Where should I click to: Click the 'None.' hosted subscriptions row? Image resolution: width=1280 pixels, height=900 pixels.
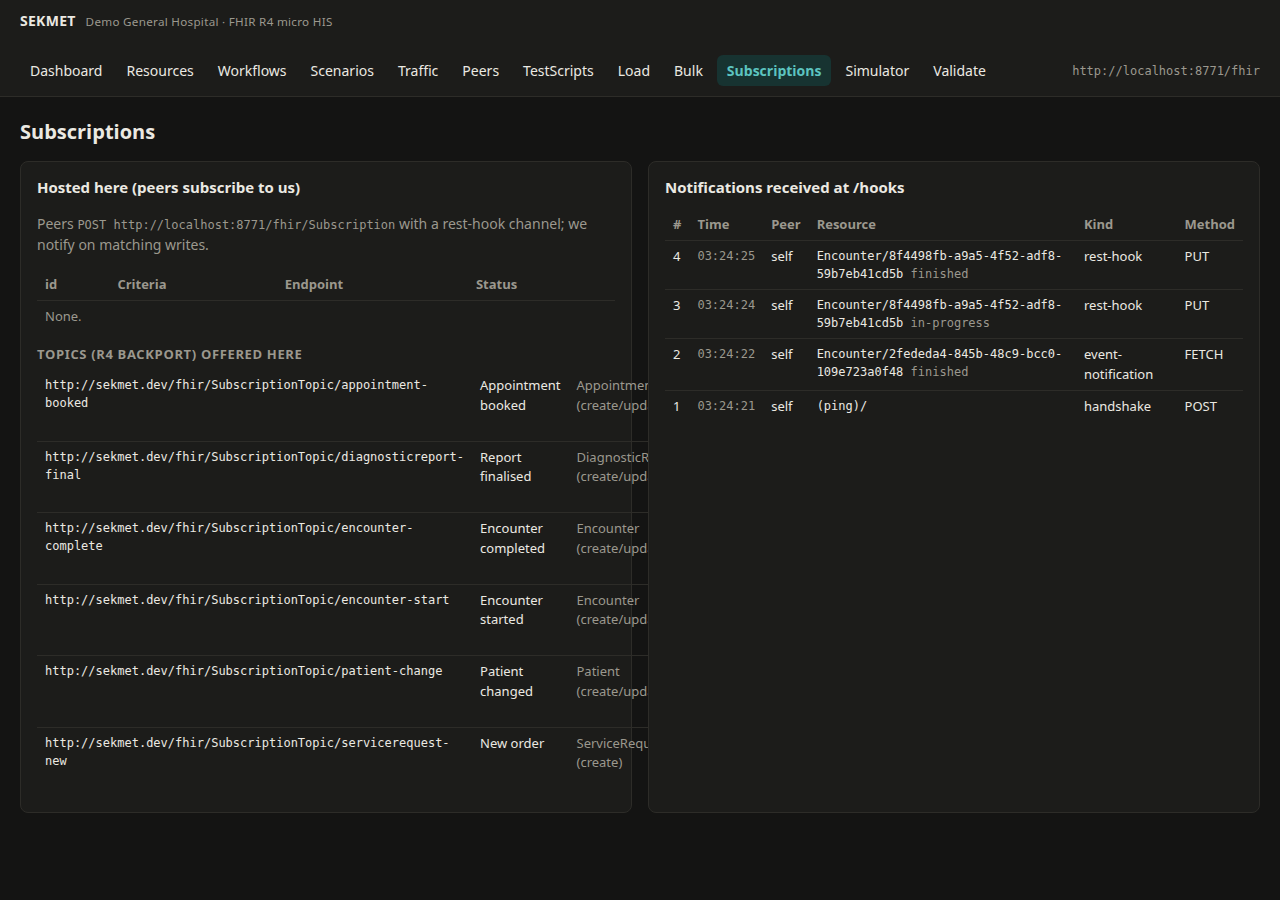(x=326, y=316)
